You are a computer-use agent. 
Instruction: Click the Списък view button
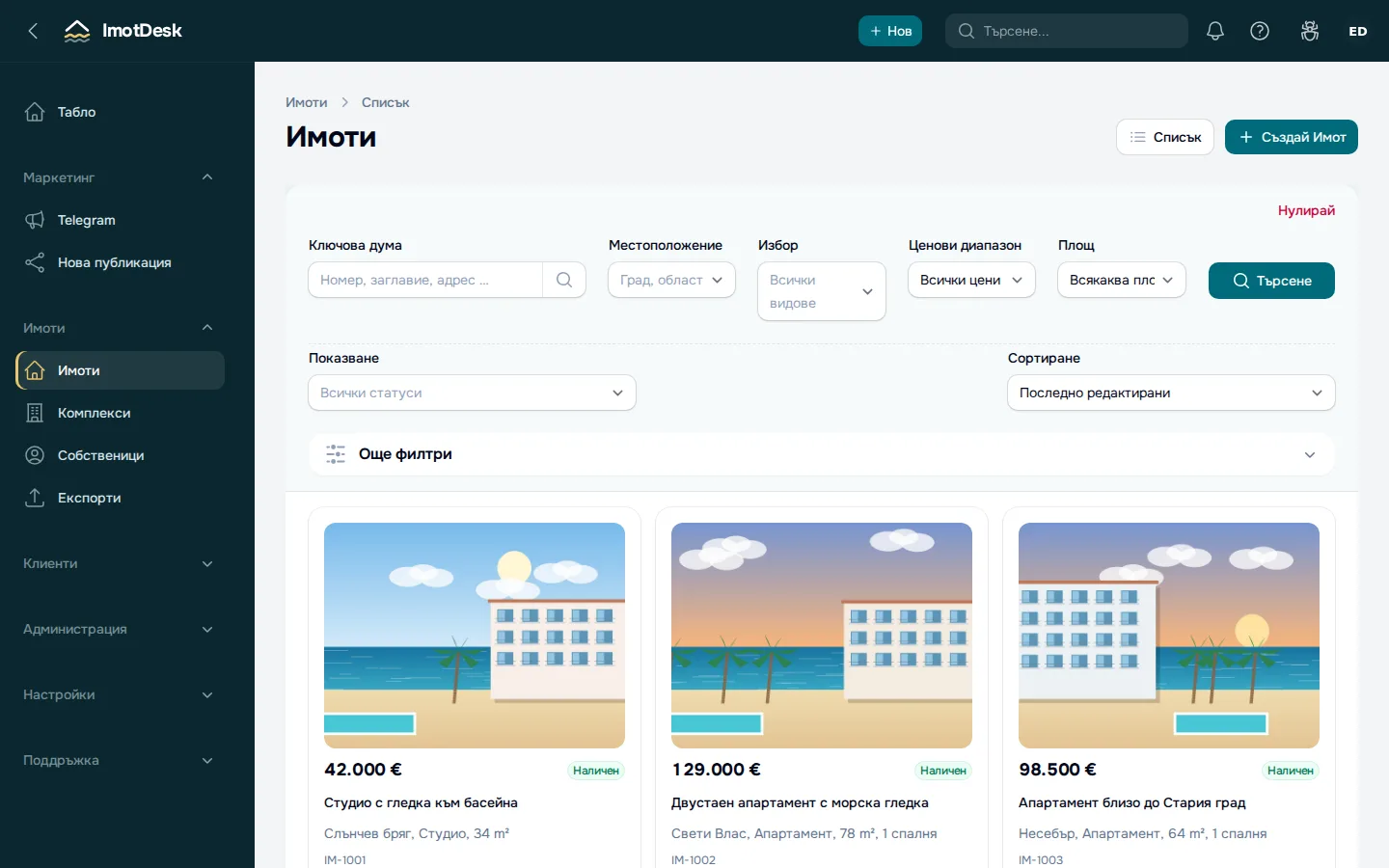[x=1165, y=137]
